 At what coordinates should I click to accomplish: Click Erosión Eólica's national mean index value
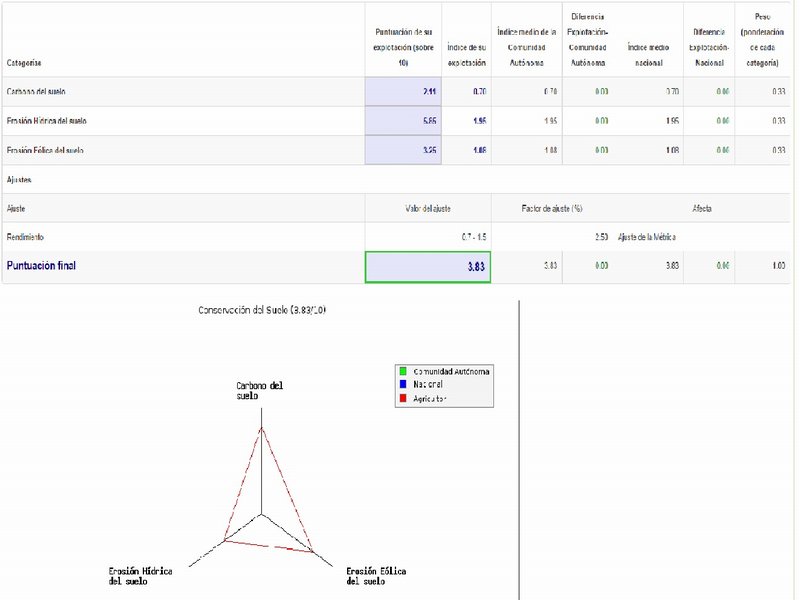point(672,150)
